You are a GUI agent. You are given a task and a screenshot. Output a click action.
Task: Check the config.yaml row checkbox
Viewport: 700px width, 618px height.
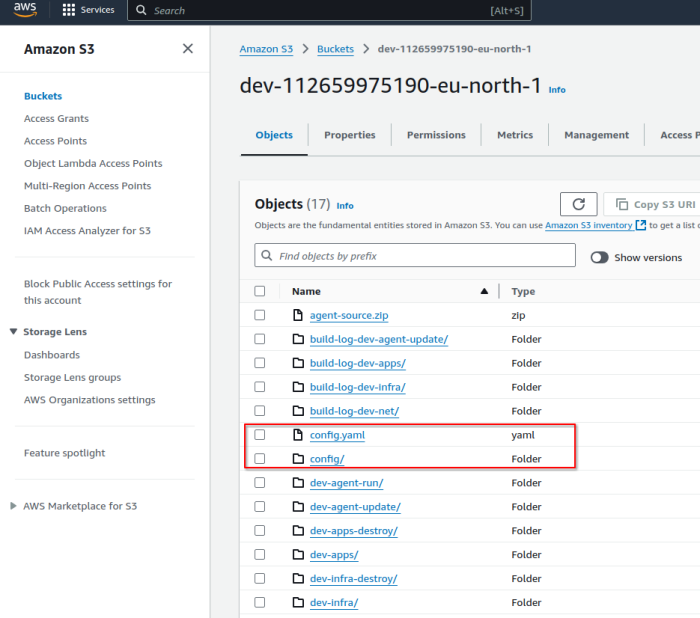259,434
